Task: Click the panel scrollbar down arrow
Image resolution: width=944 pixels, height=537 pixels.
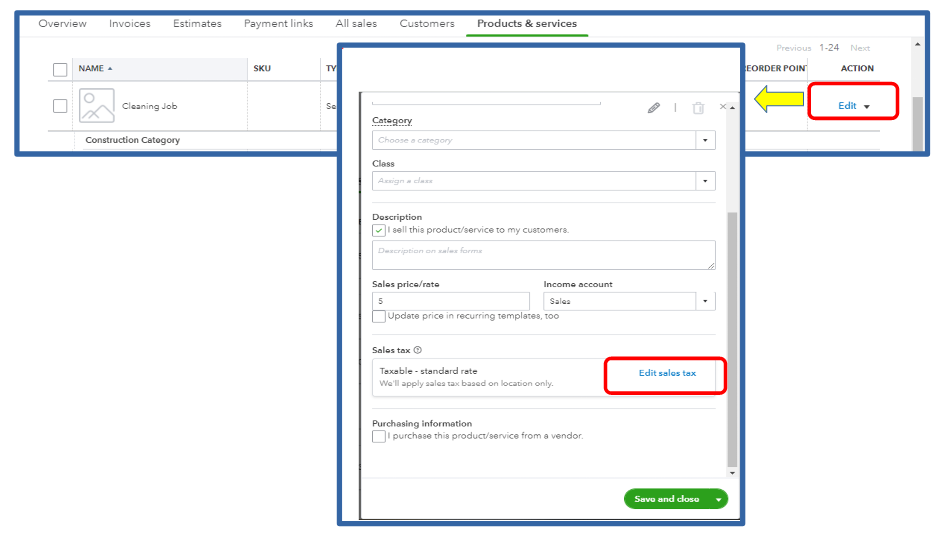Action: (x=732, y=473)
